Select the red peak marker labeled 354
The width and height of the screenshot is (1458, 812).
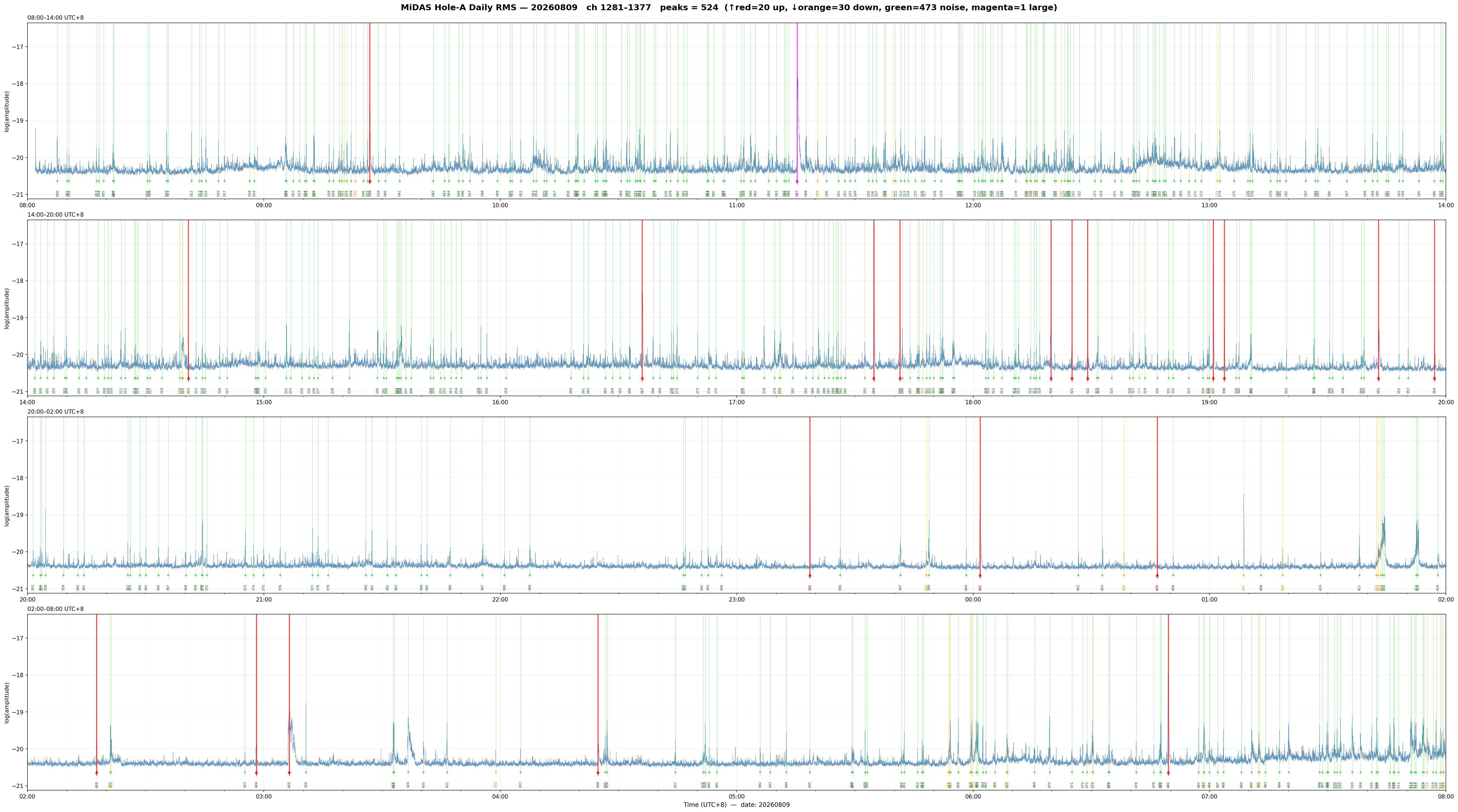1435,378
